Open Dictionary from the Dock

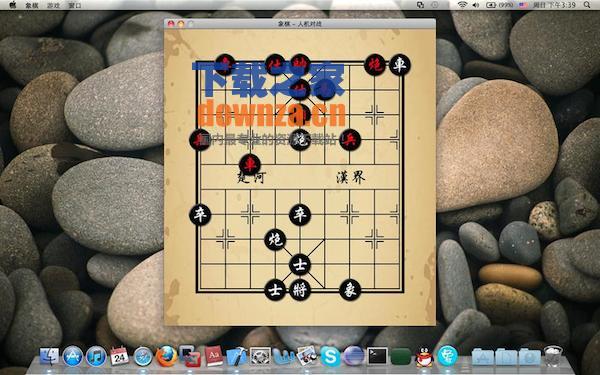point(214,356)
